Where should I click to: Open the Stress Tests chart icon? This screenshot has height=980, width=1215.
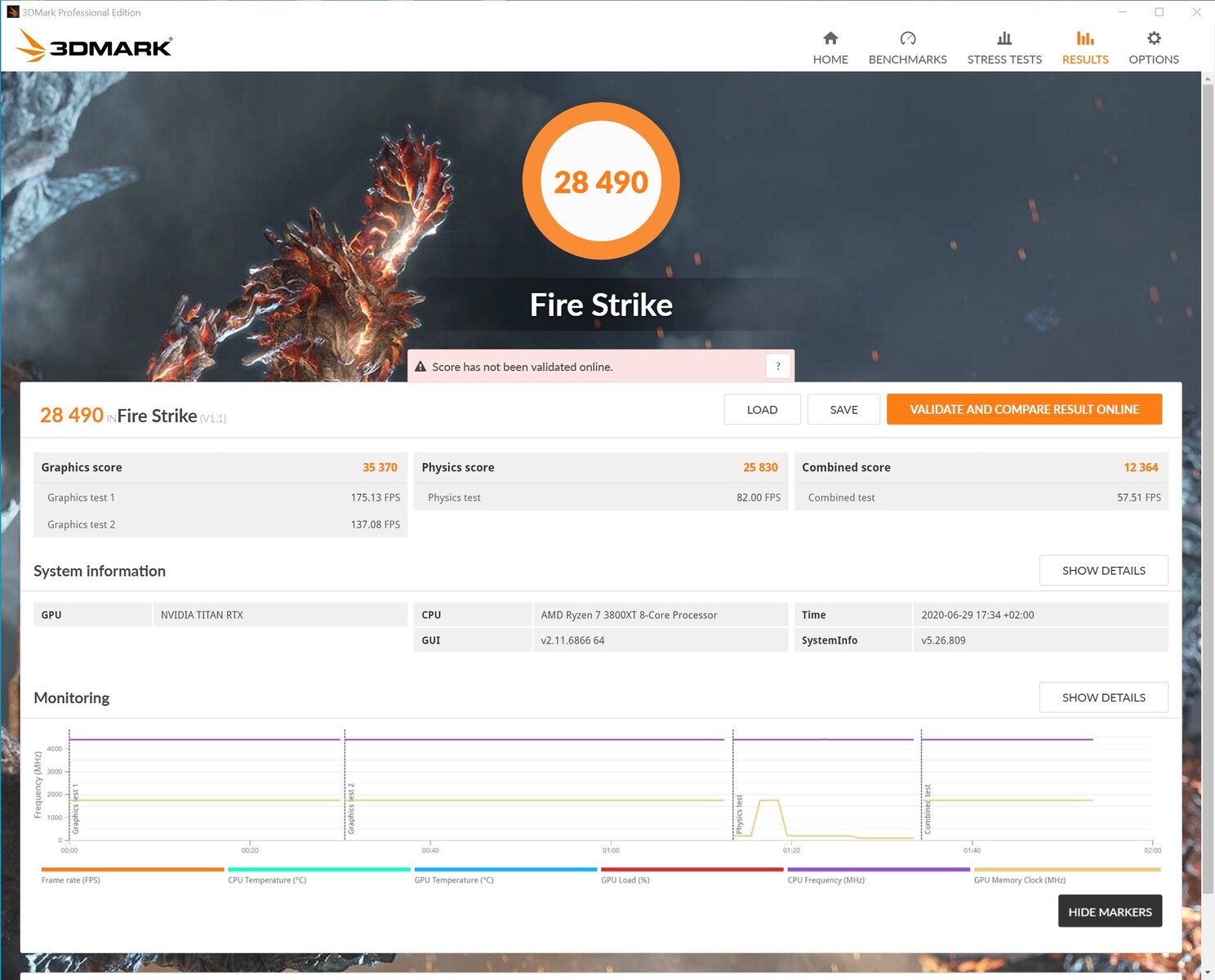tap(1004, 38)
